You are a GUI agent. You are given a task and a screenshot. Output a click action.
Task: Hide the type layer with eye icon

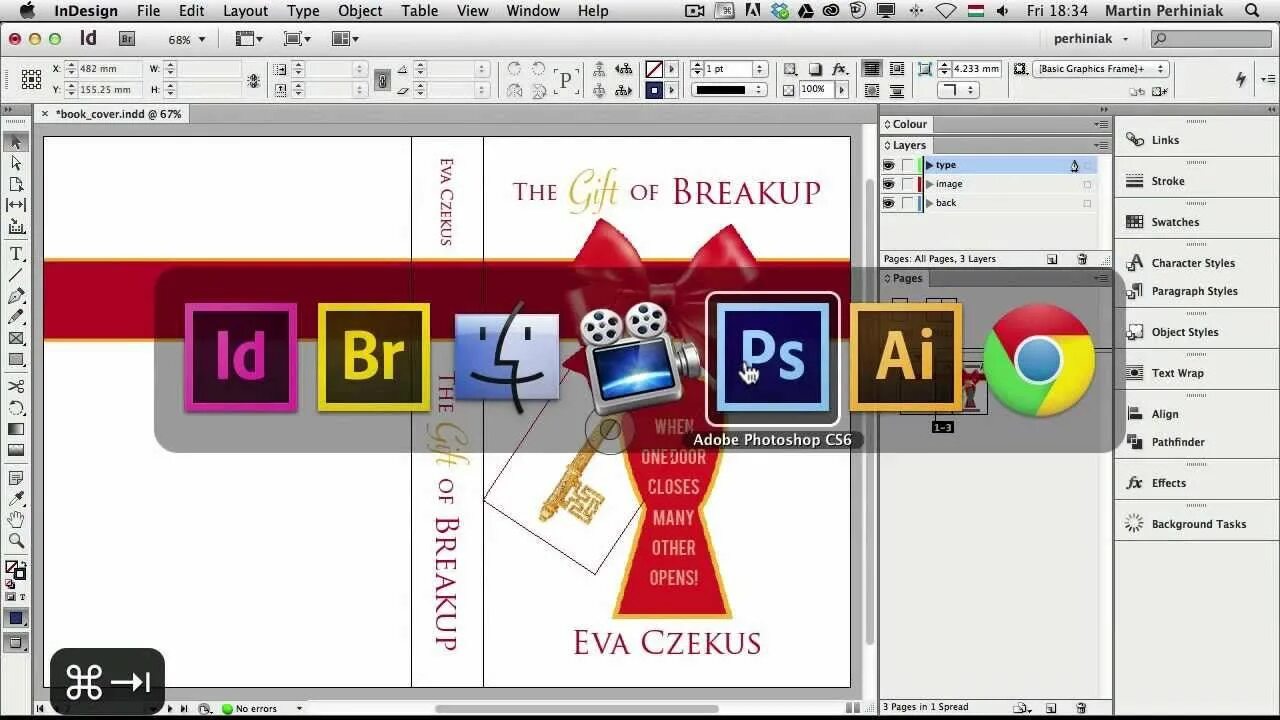[x=888, y=165]
